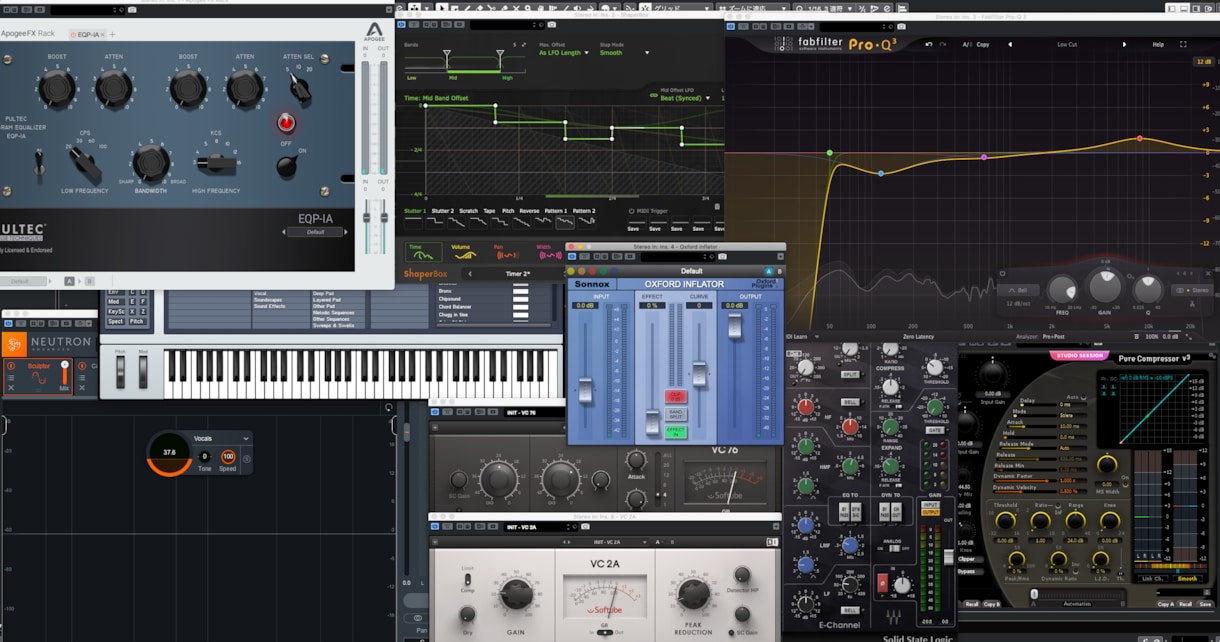Open Pro-Q 3 Help menu
The height and width of the screenshot is (642, 1220).
[x=1158, y=45]
